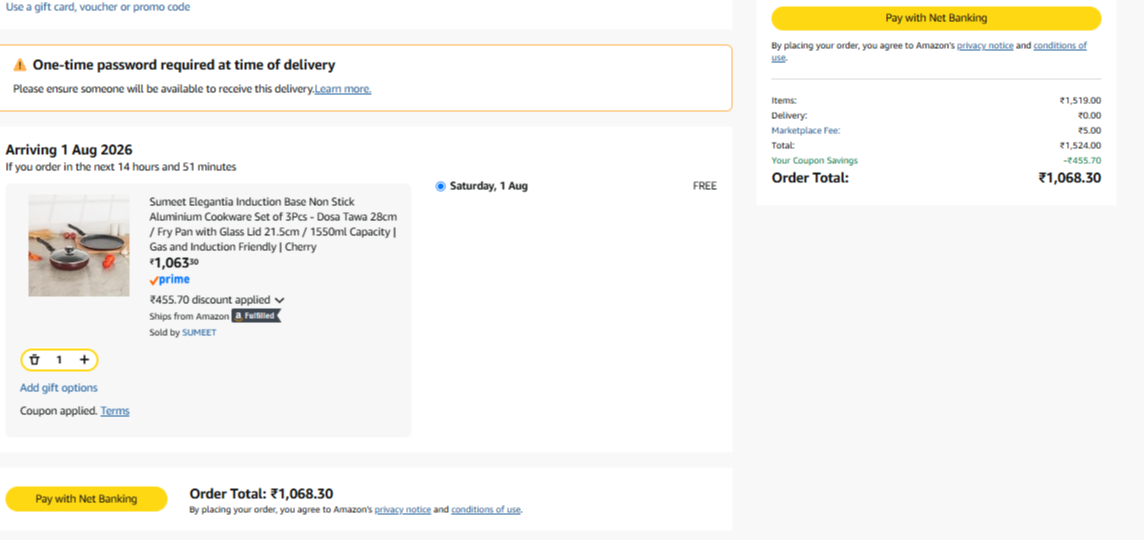
Task: Click the Sumeet cookware product thumbnail
Action: (79, 245)
